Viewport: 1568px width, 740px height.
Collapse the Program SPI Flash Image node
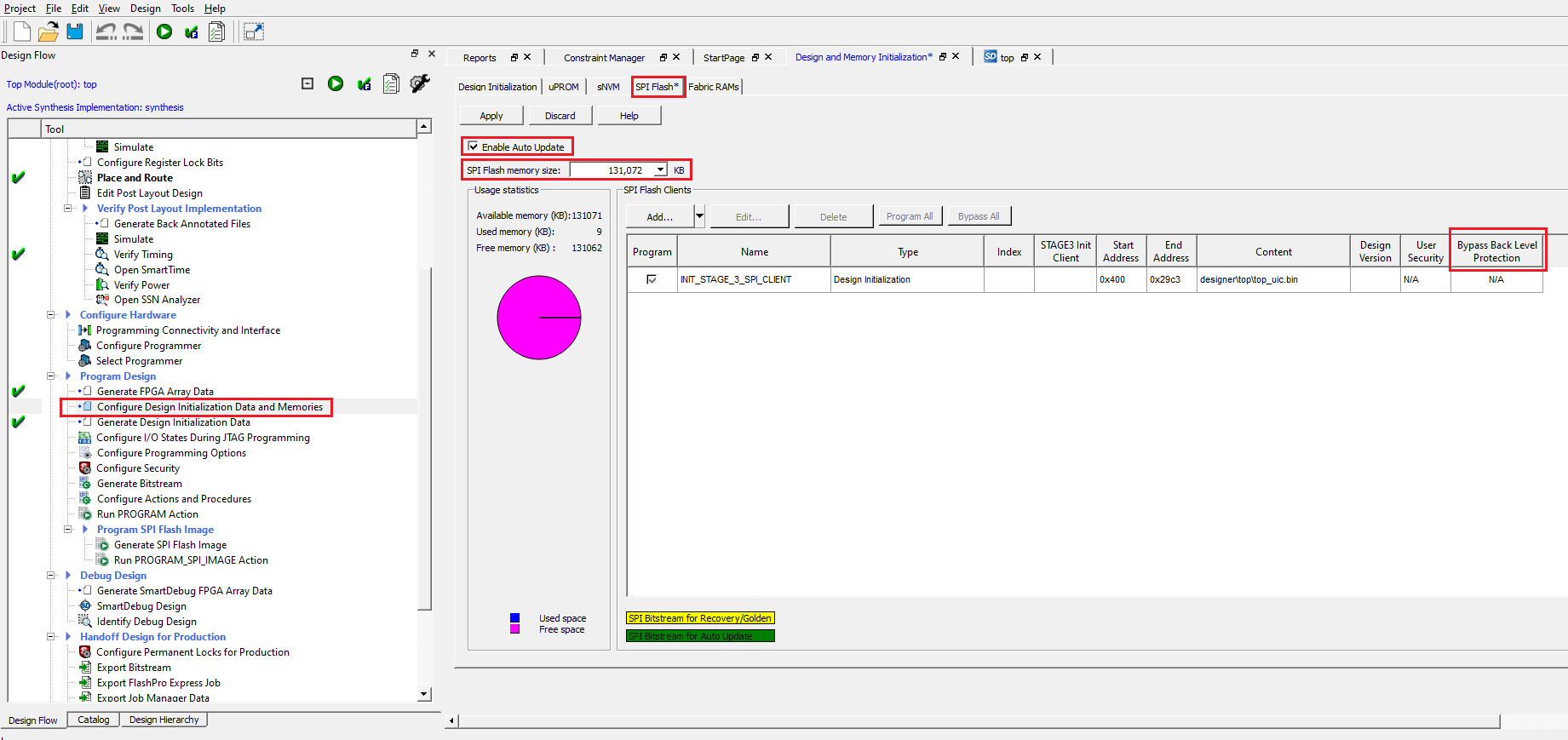coord(67,529)
